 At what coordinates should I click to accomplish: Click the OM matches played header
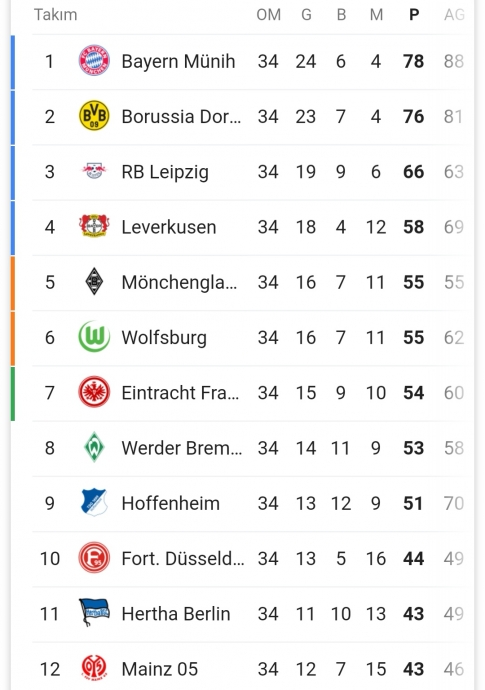pyautogui.click(x=268, y=15)
